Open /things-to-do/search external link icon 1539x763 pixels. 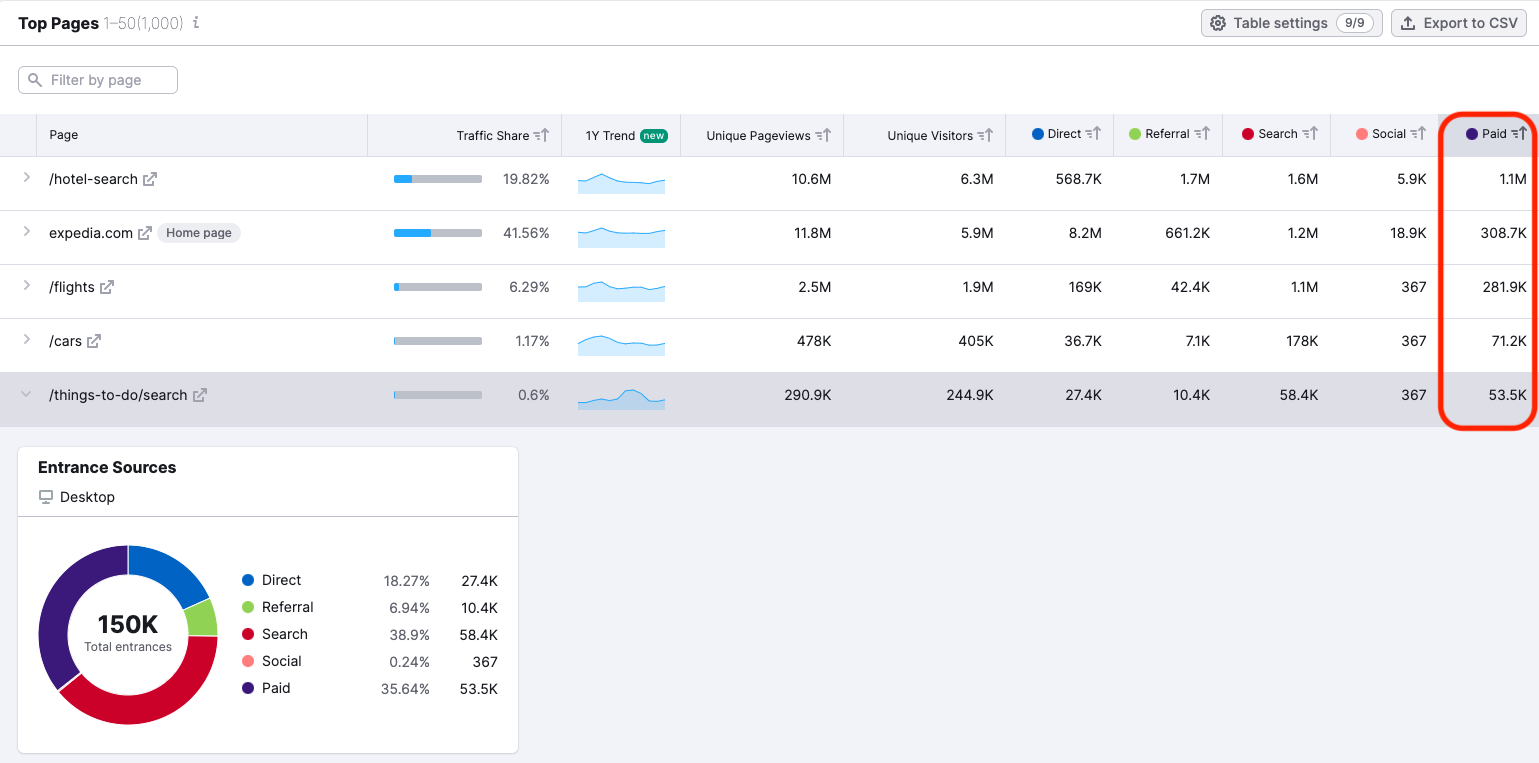(200, 395)
